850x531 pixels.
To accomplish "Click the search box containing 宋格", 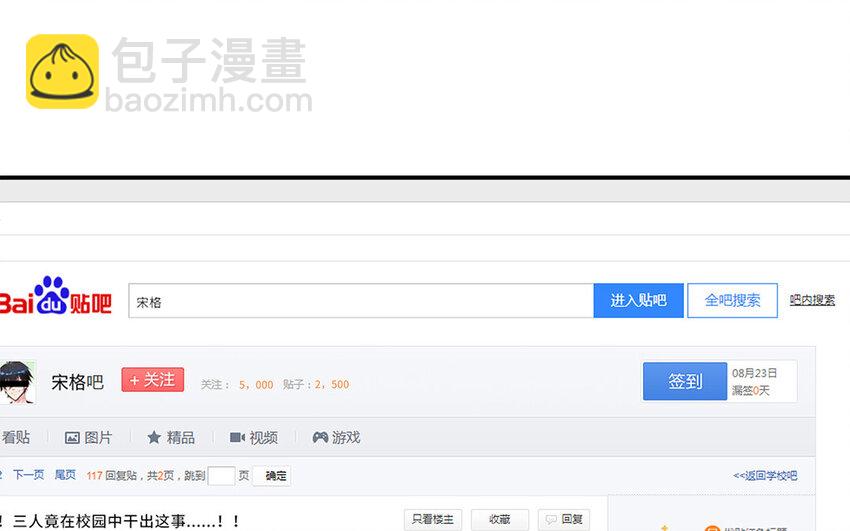I will [x=361, y=301].
